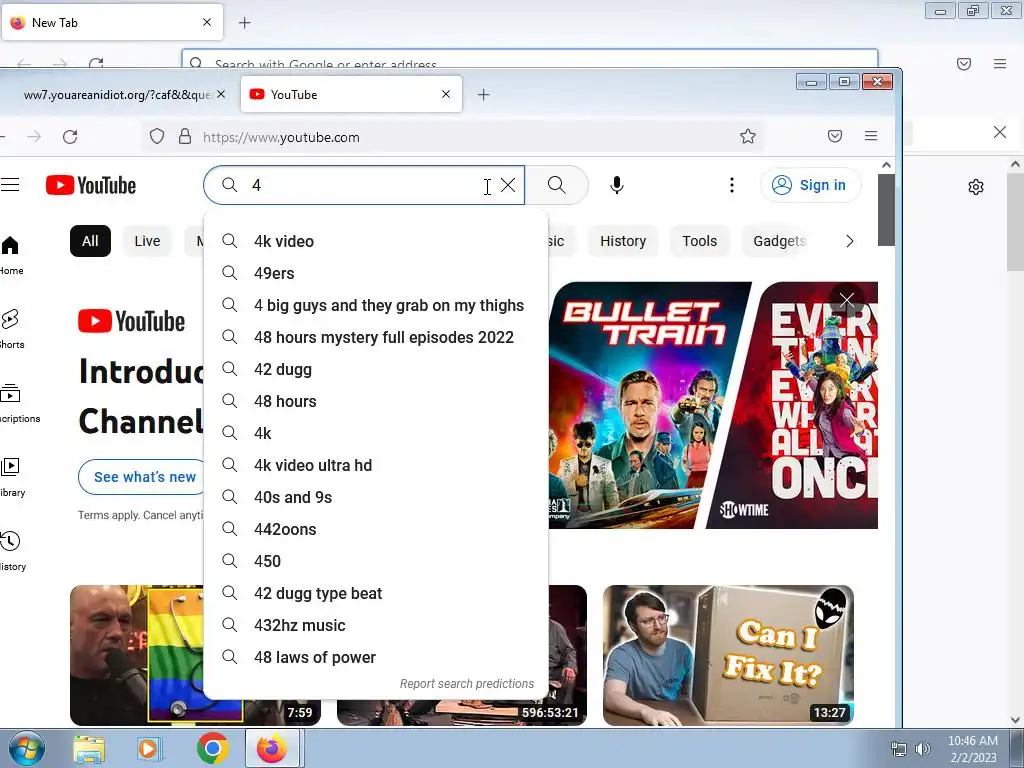The height and width of the screenshot is (768, 1024).
Task: Choose suggestion '442oons'
Action: (376, 529)
